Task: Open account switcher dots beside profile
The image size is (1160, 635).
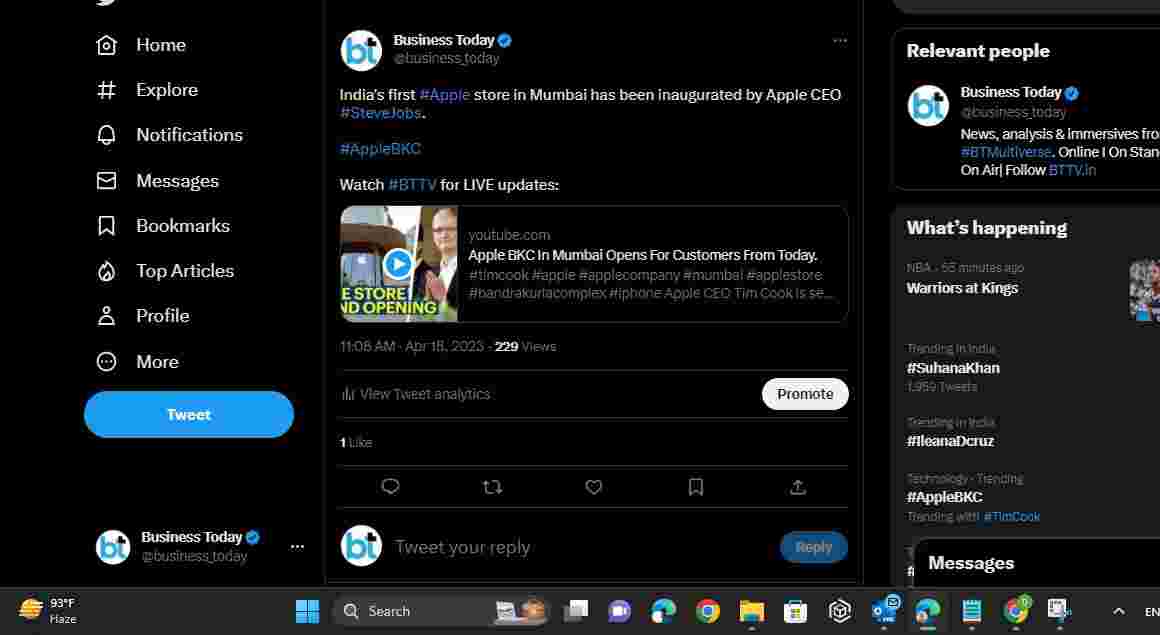Action: pos(297,547)
